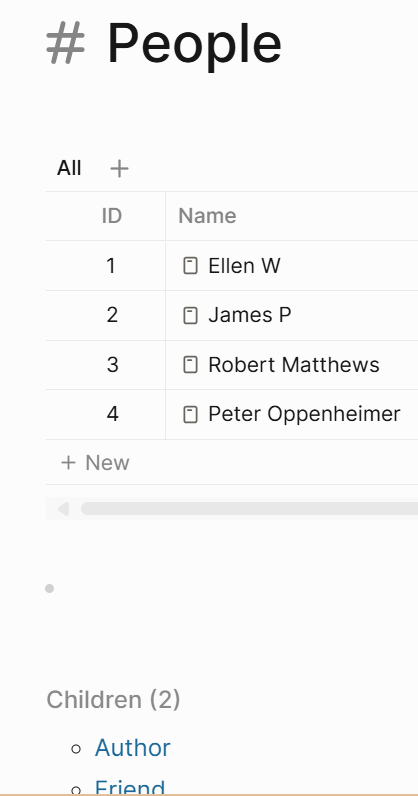The image size is (418, 796).
Task: Select the ID cell with value 4
Action: (112, 415)
